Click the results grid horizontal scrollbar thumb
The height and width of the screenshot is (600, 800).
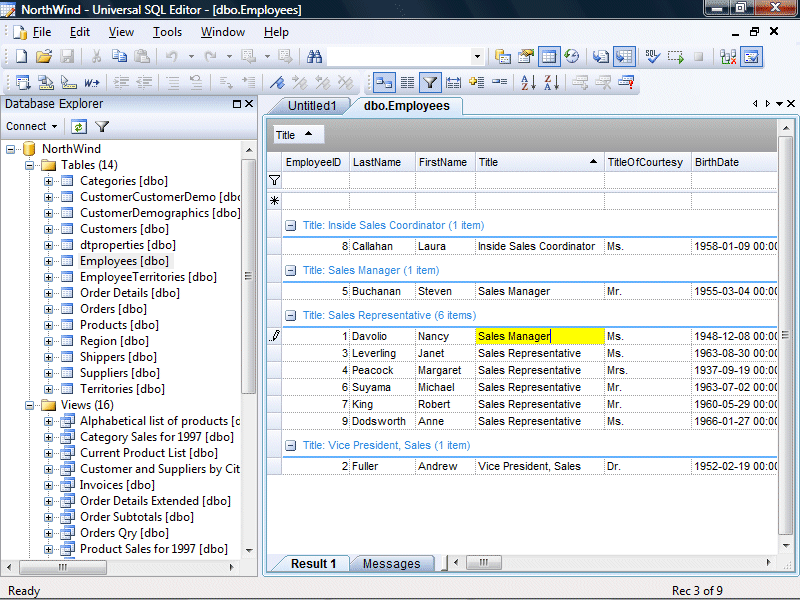[x=484, y=563]
